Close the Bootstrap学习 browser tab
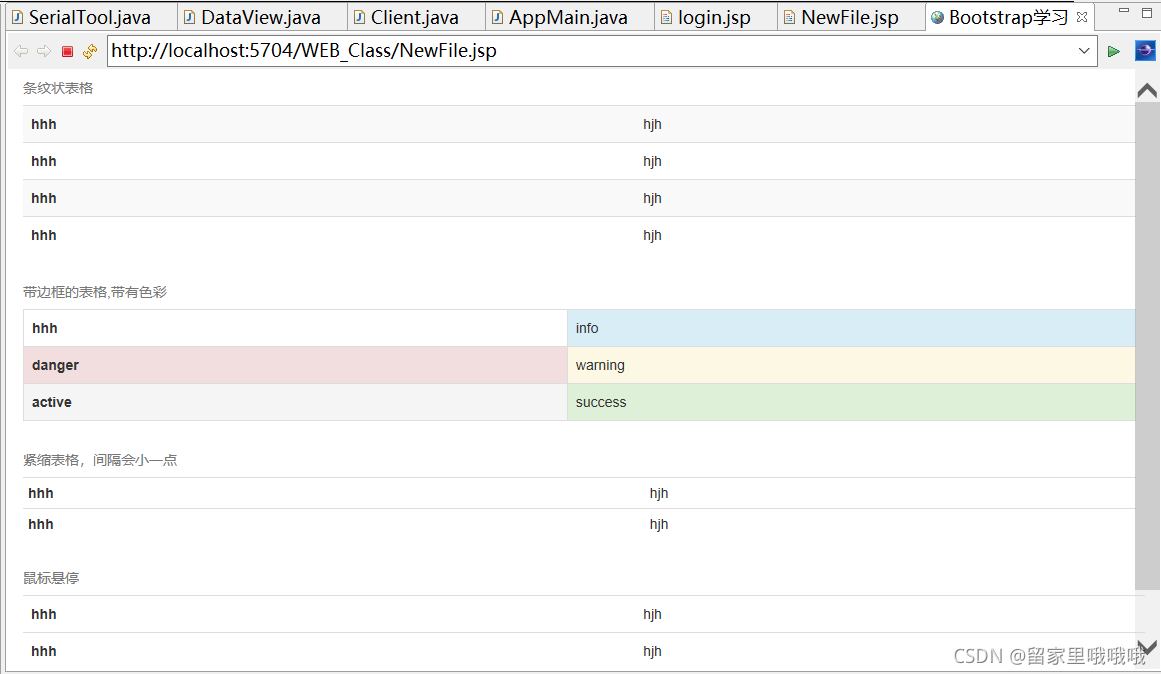 click(1082, 17)
